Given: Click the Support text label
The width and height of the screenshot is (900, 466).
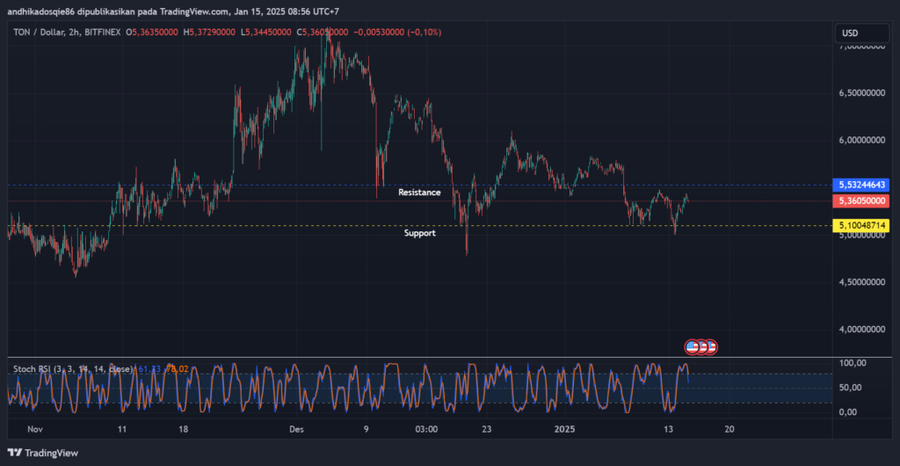Looking at the screenshot, I should coord(420,233).
